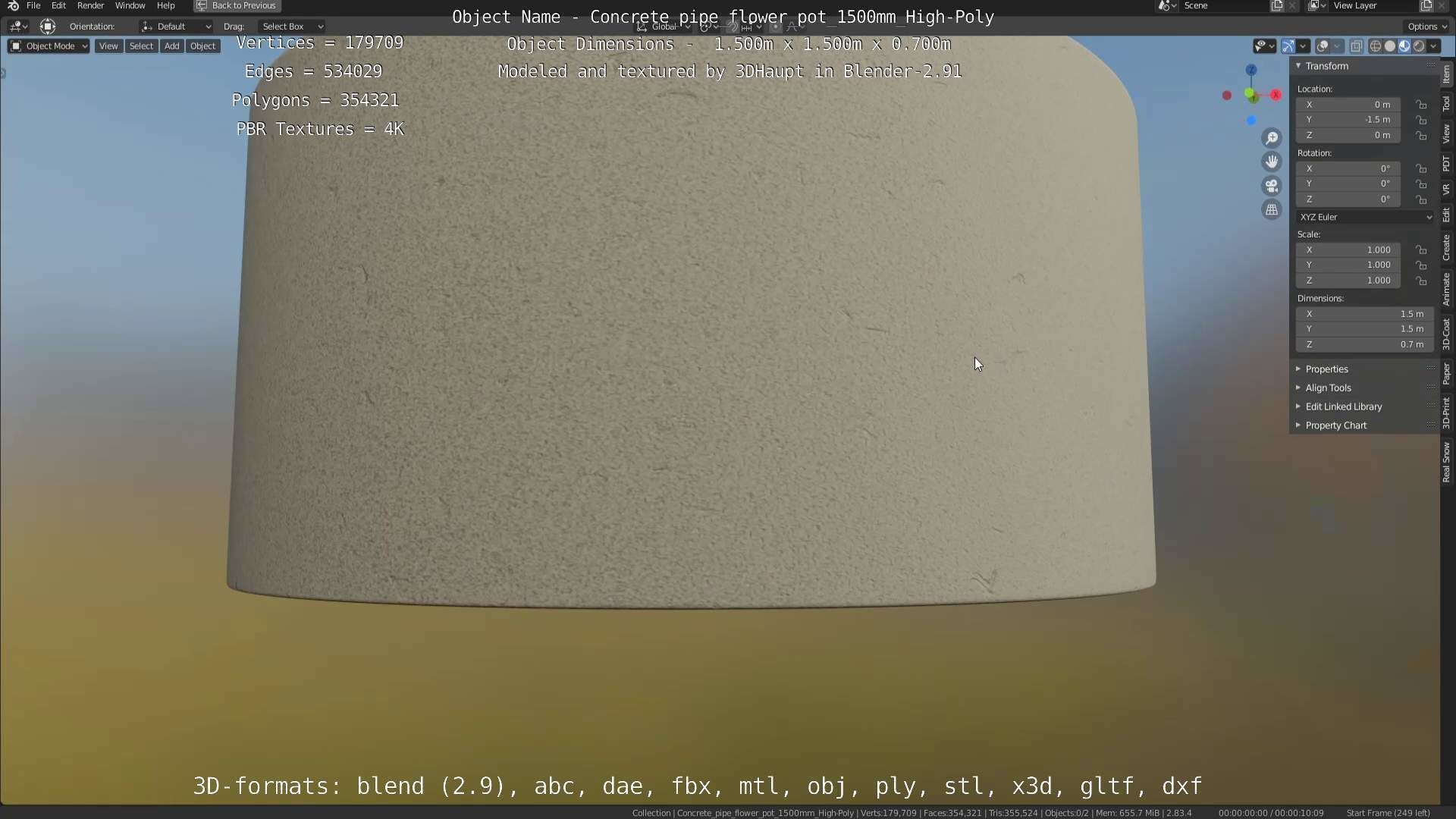Select wireframe viewport shading icon

(x=1375, y=46)
